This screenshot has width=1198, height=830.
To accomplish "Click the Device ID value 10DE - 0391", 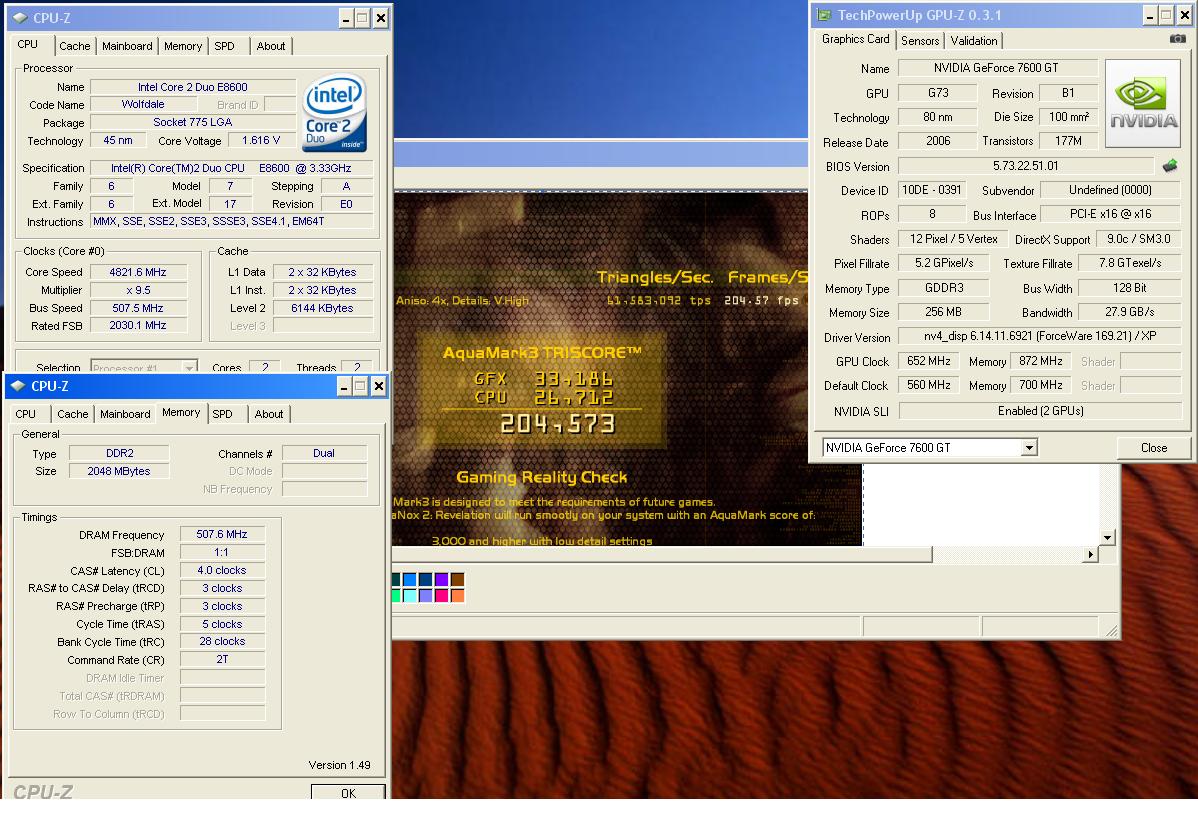I will click(932, 190).
